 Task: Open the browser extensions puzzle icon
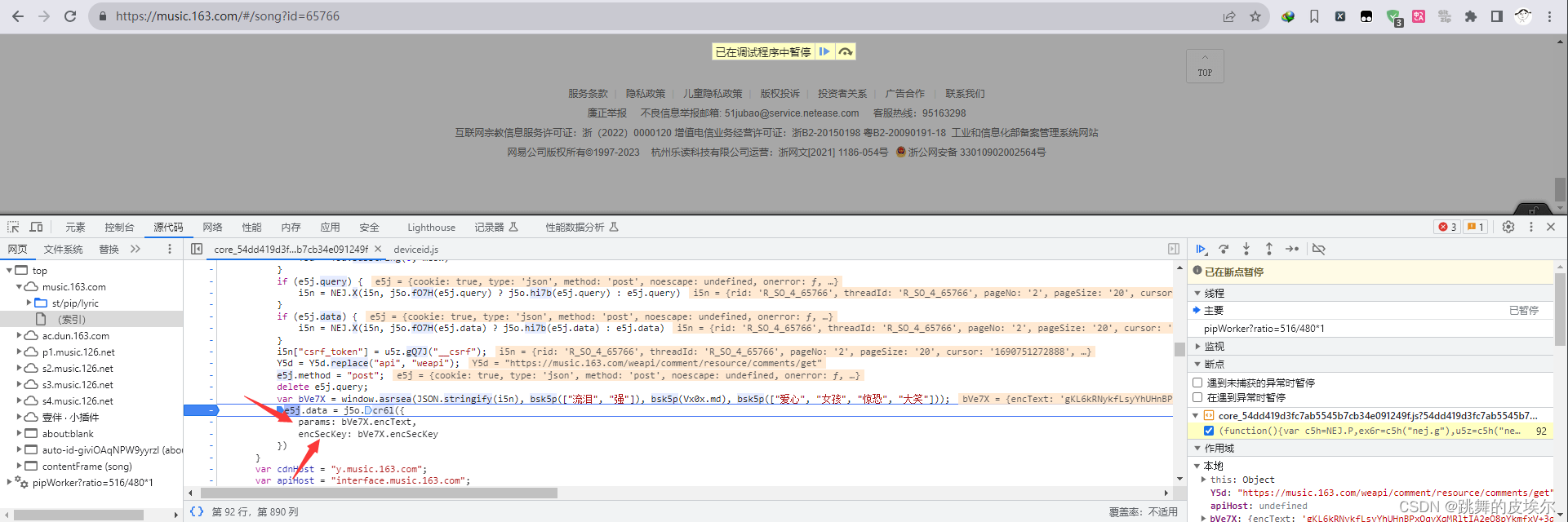(x=1471, y=16)
